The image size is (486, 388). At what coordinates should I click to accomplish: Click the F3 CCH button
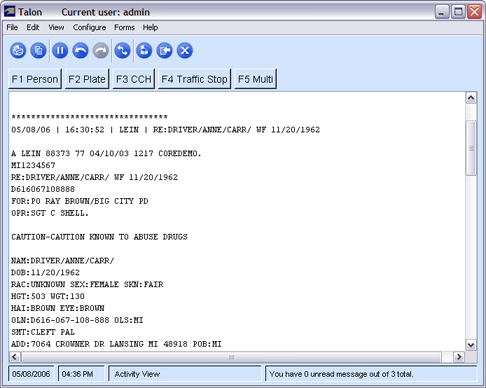134,79
